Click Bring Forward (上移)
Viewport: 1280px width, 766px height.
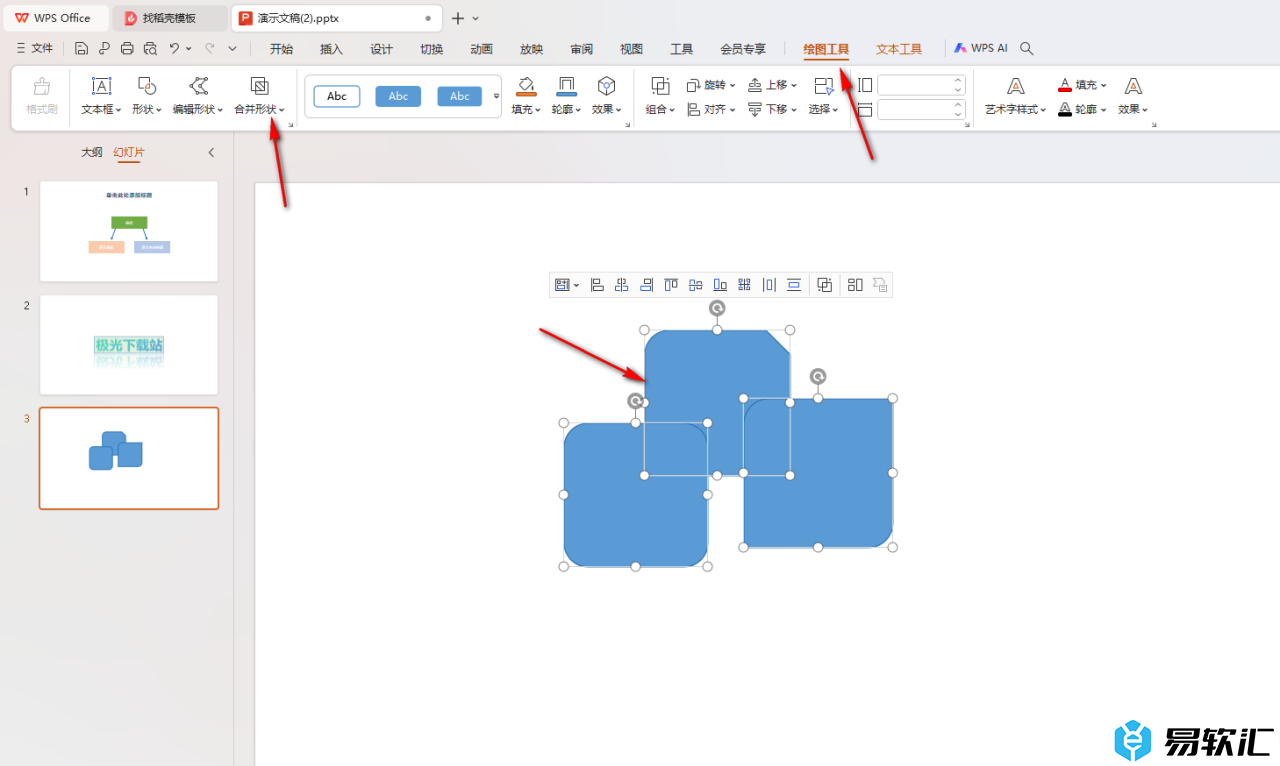pos(772,86)
